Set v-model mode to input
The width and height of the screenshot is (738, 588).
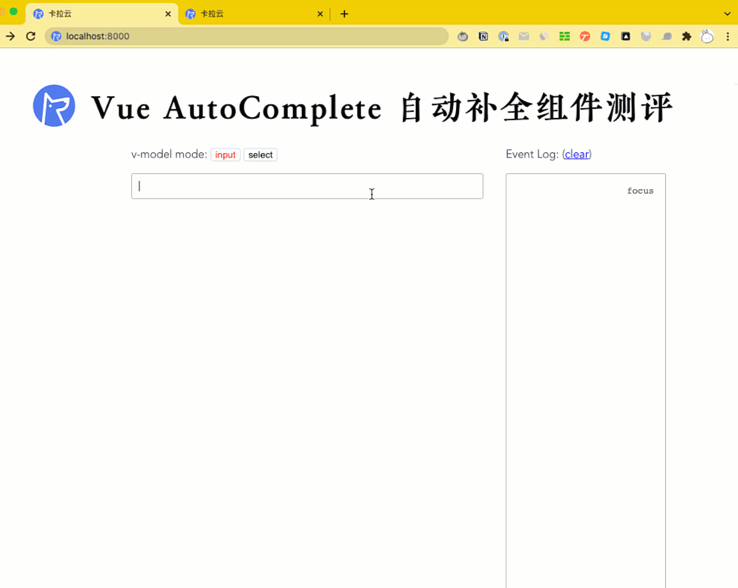click(x=225, y=155)
